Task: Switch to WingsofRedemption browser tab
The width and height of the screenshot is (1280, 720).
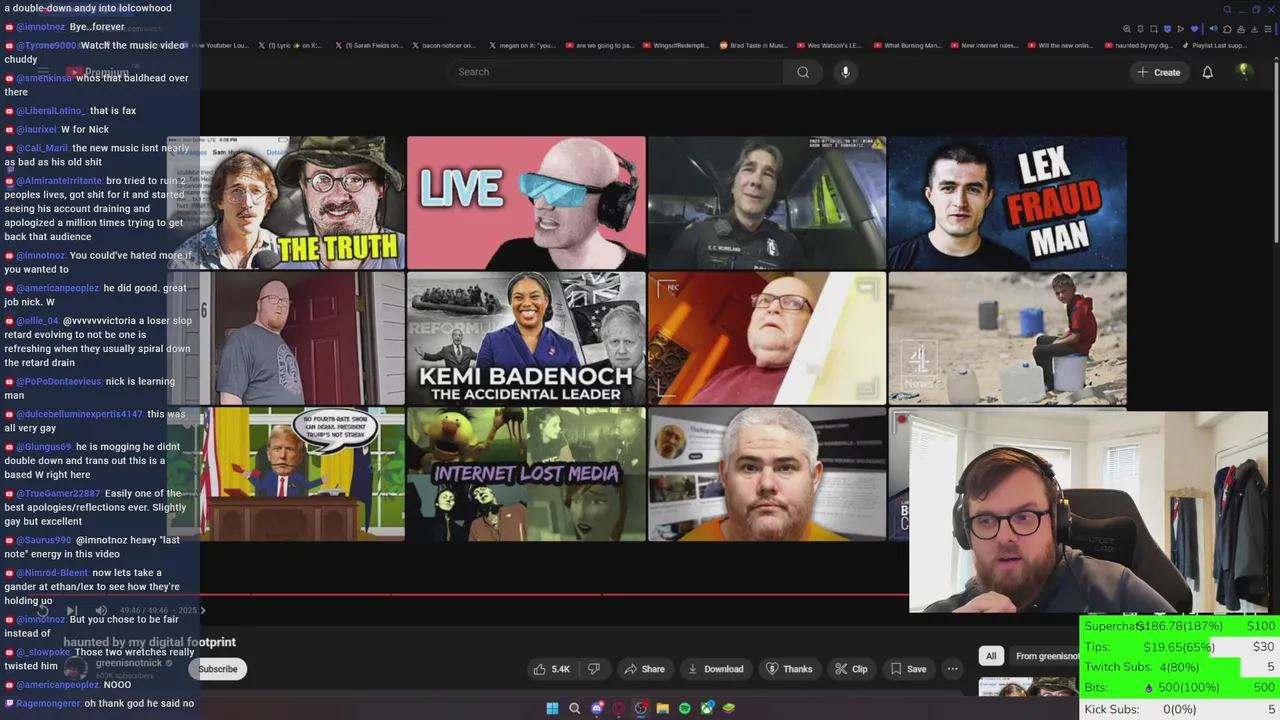Action: coord(674,45)
